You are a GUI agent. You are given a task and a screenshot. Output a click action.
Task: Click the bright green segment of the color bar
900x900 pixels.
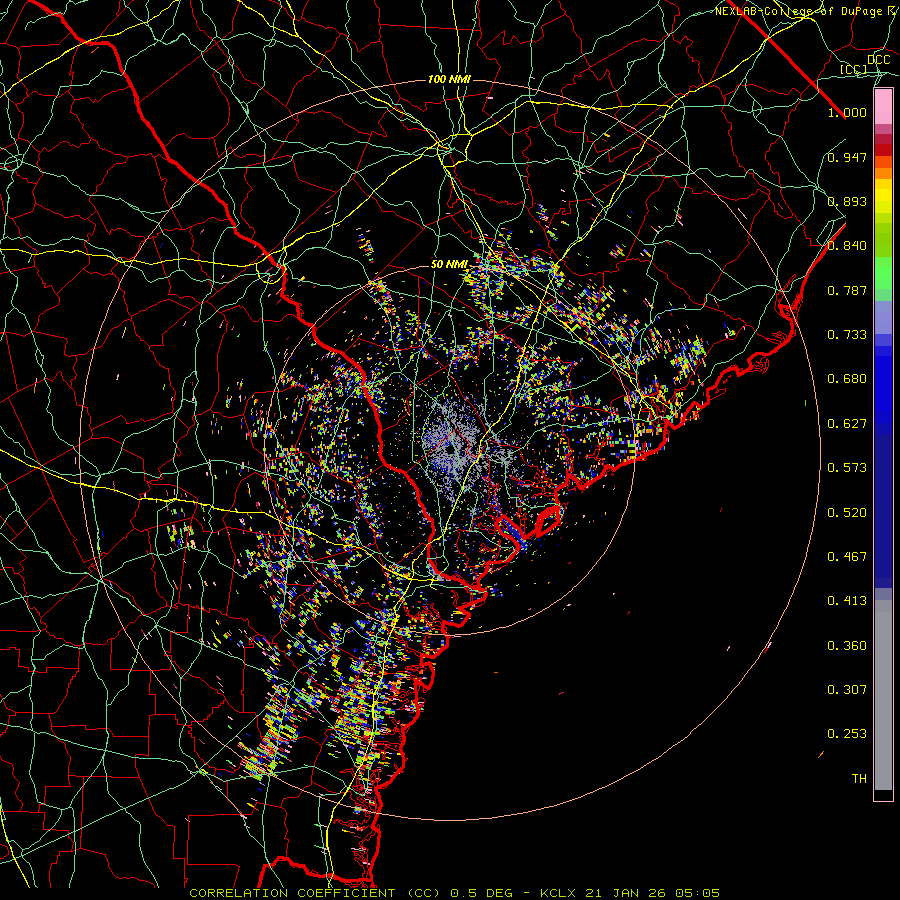(x=883, y=273)
